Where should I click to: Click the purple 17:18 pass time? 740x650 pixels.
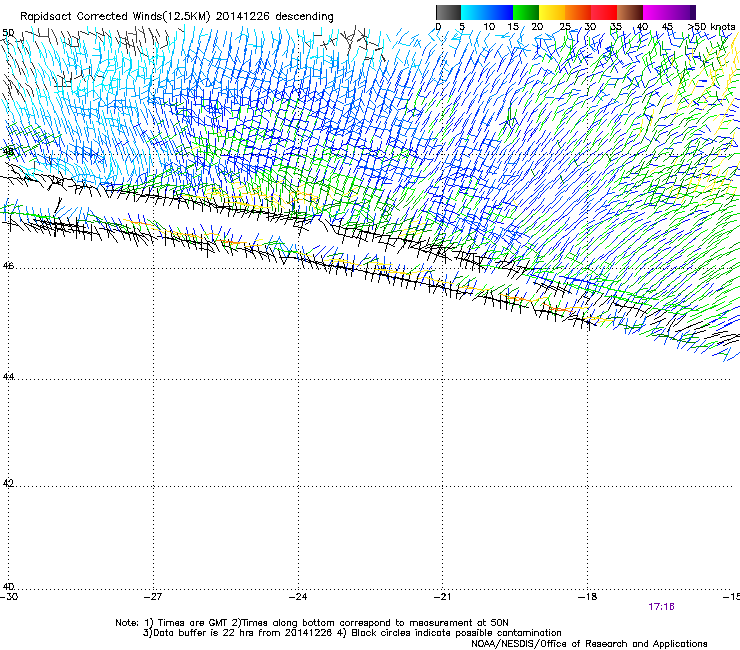[x=661, y=607]
